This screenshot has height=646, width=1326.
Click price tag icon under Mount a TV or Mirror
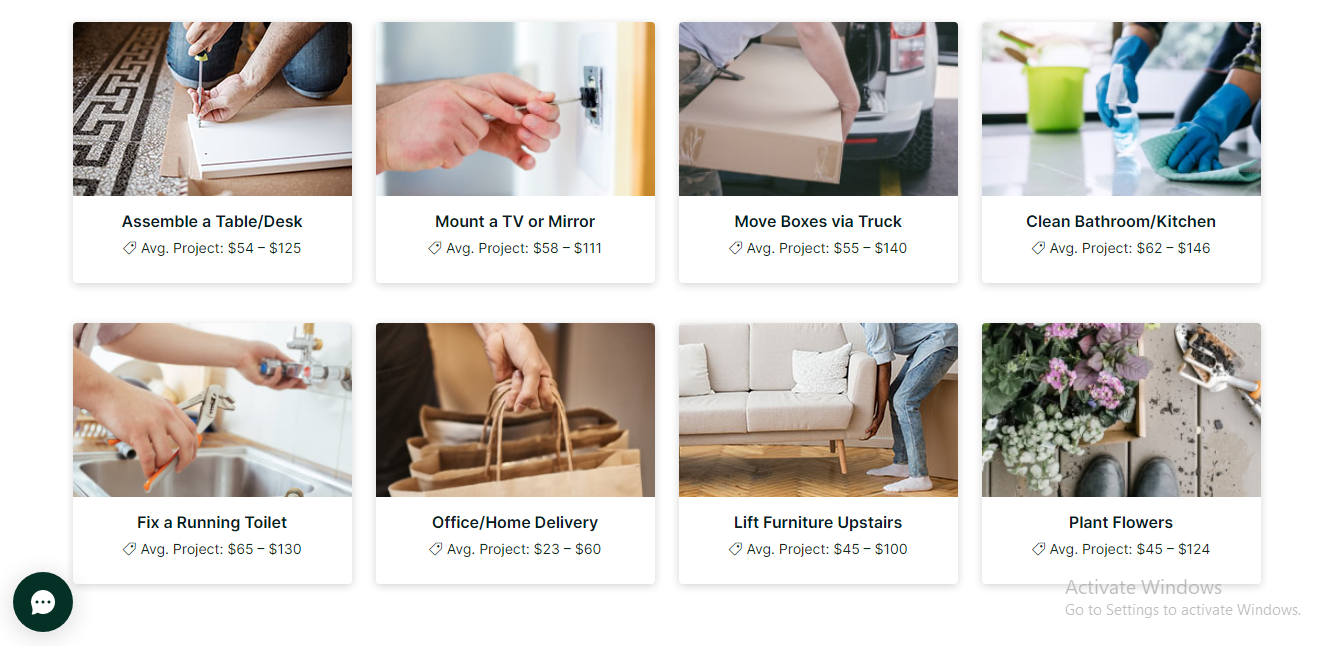coord(435,248)
